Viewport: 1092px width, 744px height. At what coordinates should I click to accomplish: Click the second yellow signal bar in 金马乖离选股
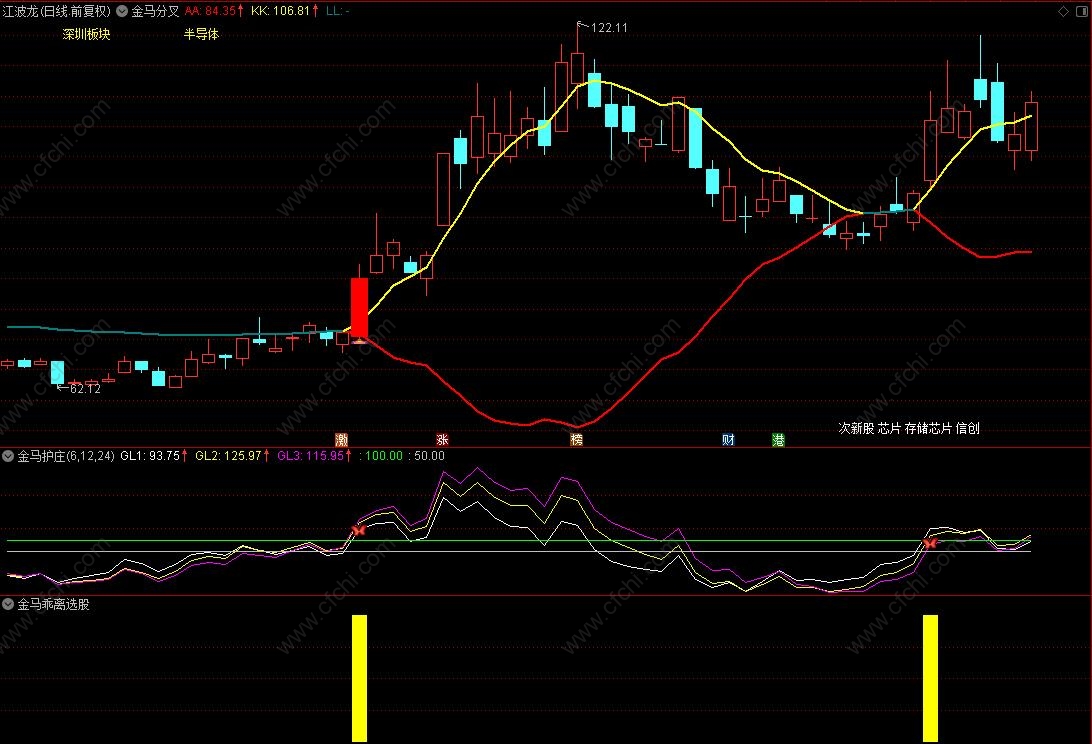coord(930,678)
